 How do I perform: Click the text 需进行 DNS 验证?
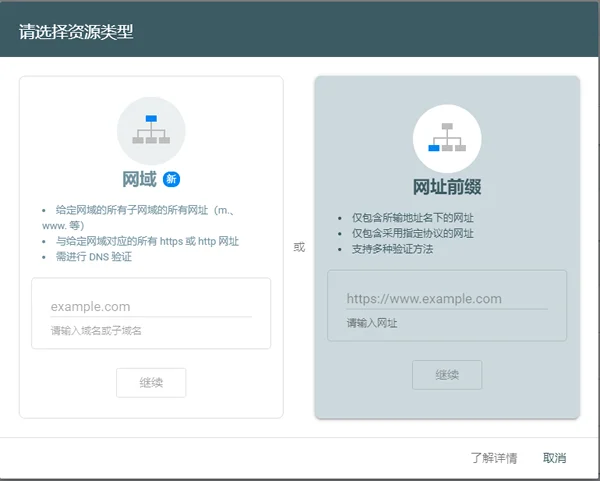94,256
